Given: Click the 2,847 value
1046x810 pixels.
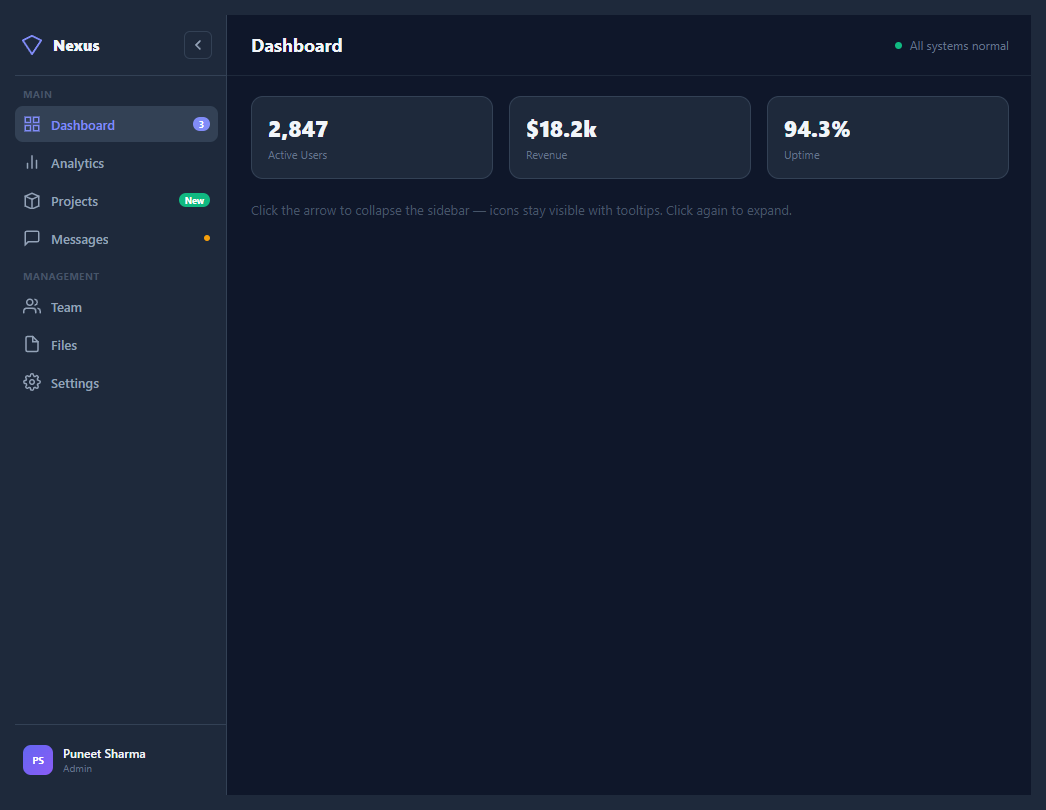Looking at the screenshot, I should click(x=298, y=129).
